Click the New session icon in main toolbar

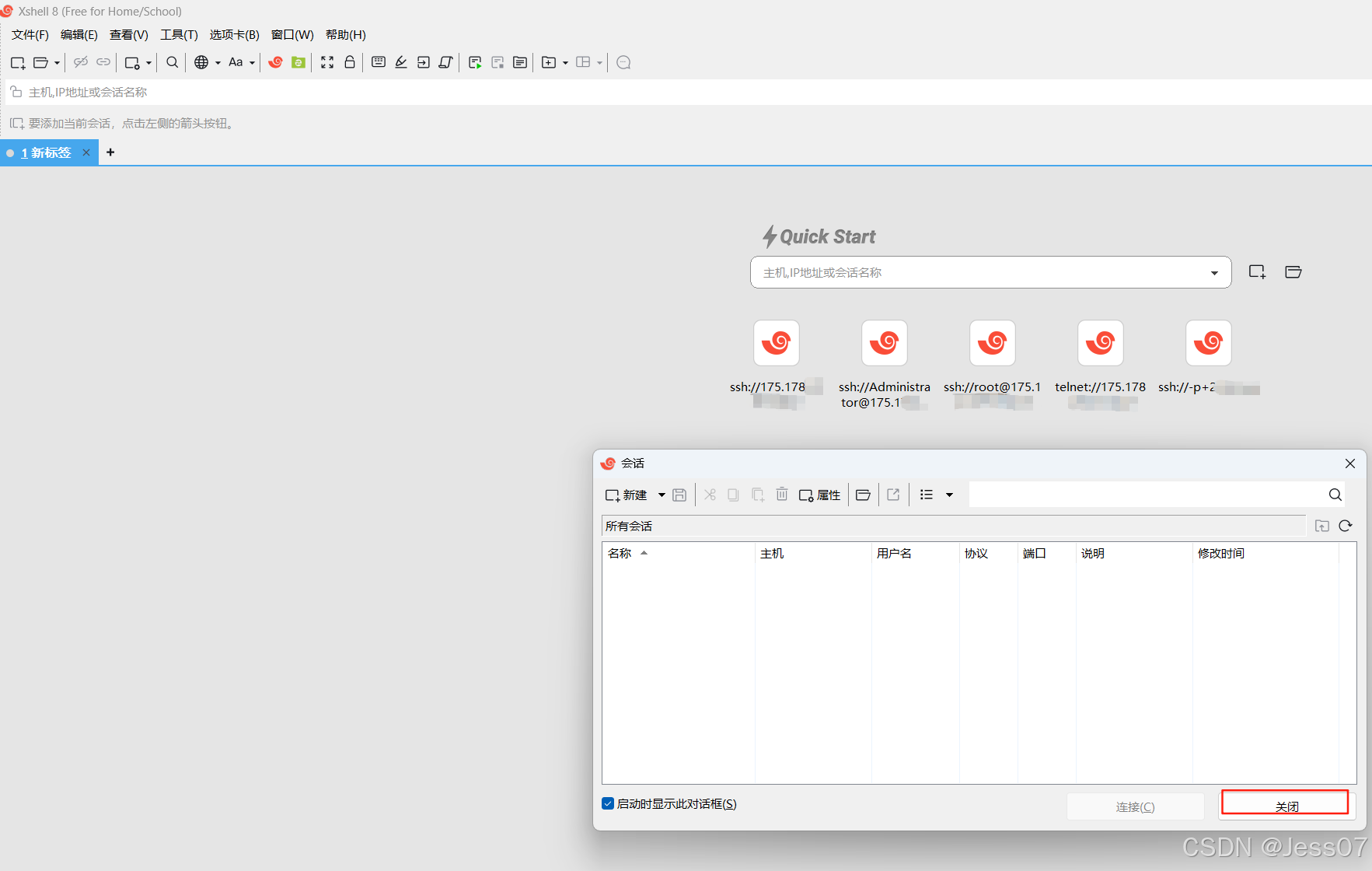(18, 62)
